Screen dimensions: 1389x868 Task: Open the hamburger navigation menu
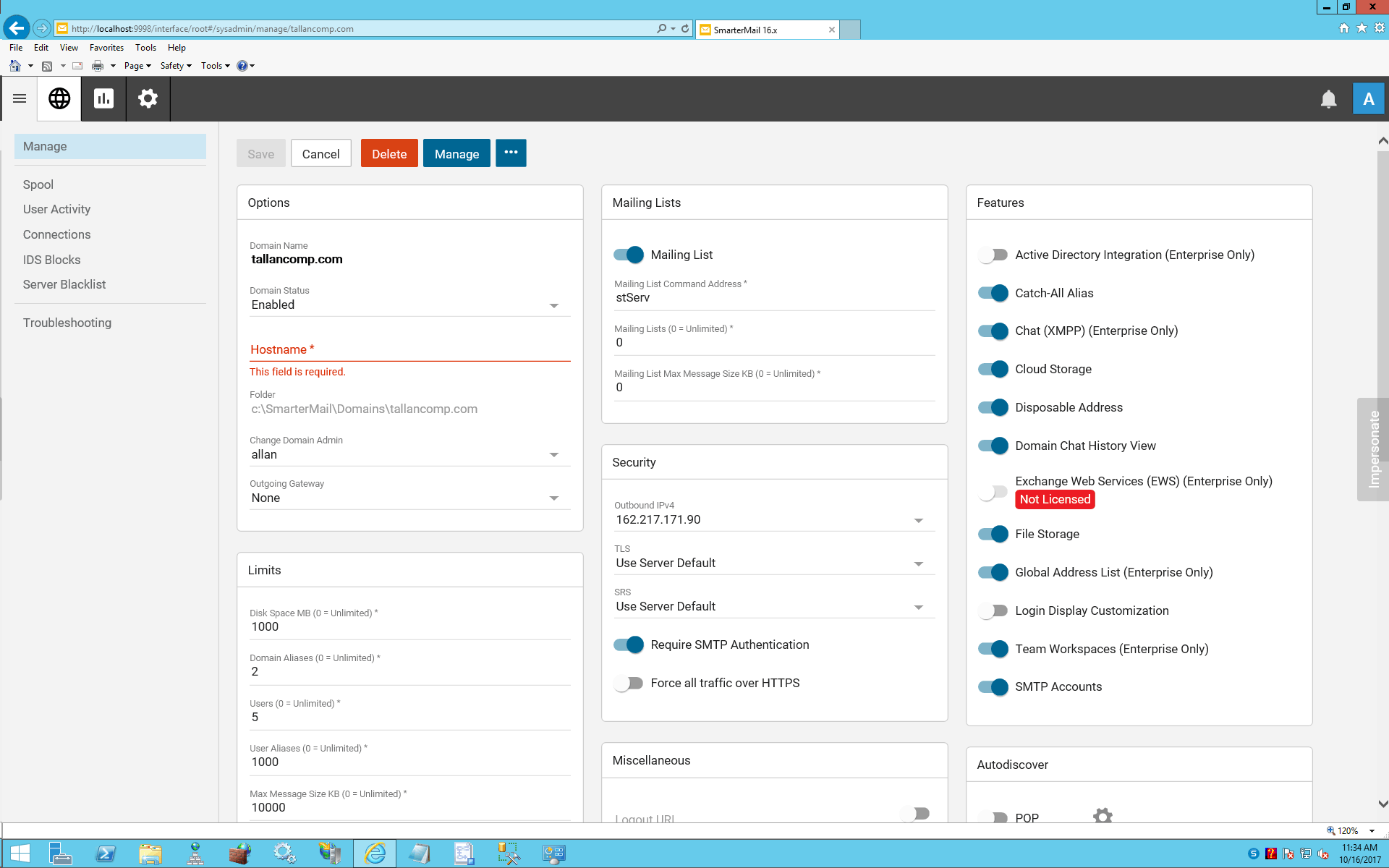coord(20,98)
